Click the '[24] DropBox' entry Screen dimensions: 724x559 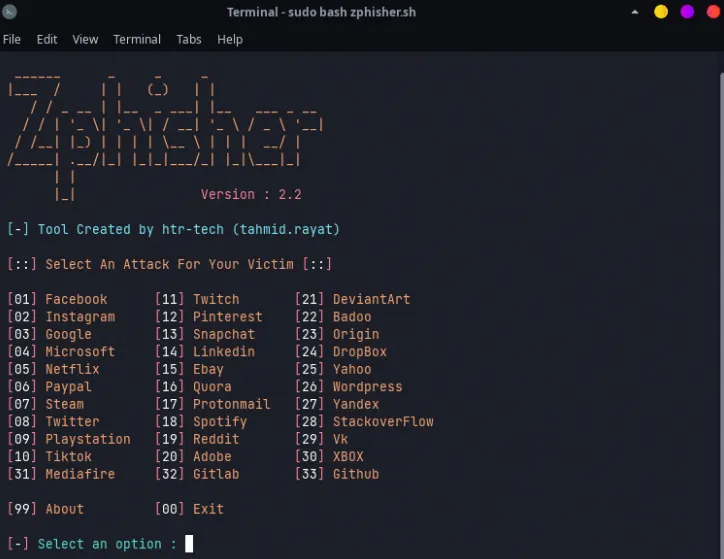tap(341, 352)
